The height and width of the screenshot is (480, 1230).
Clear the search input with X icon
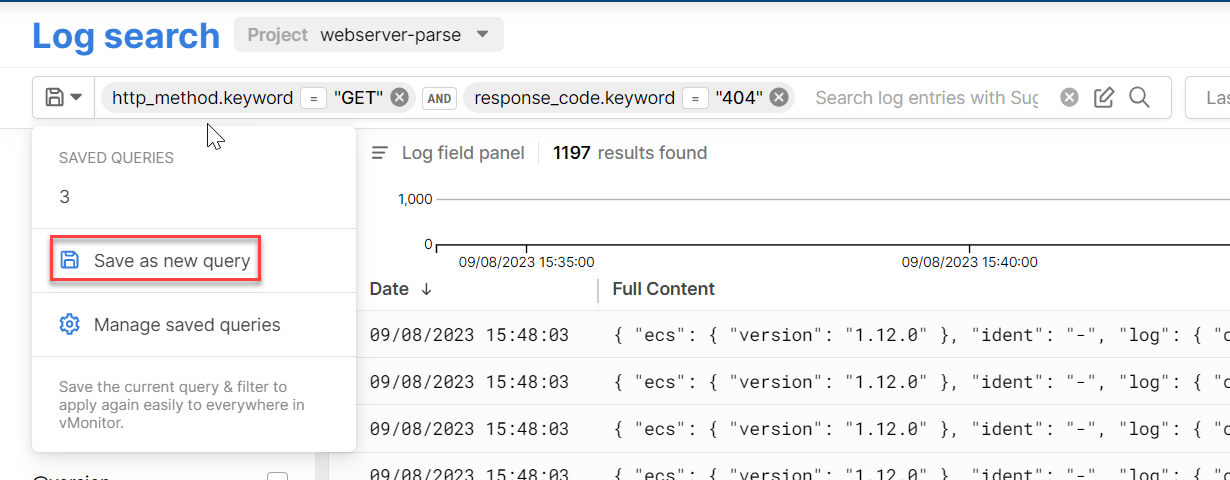click(x=1069, y=97)
